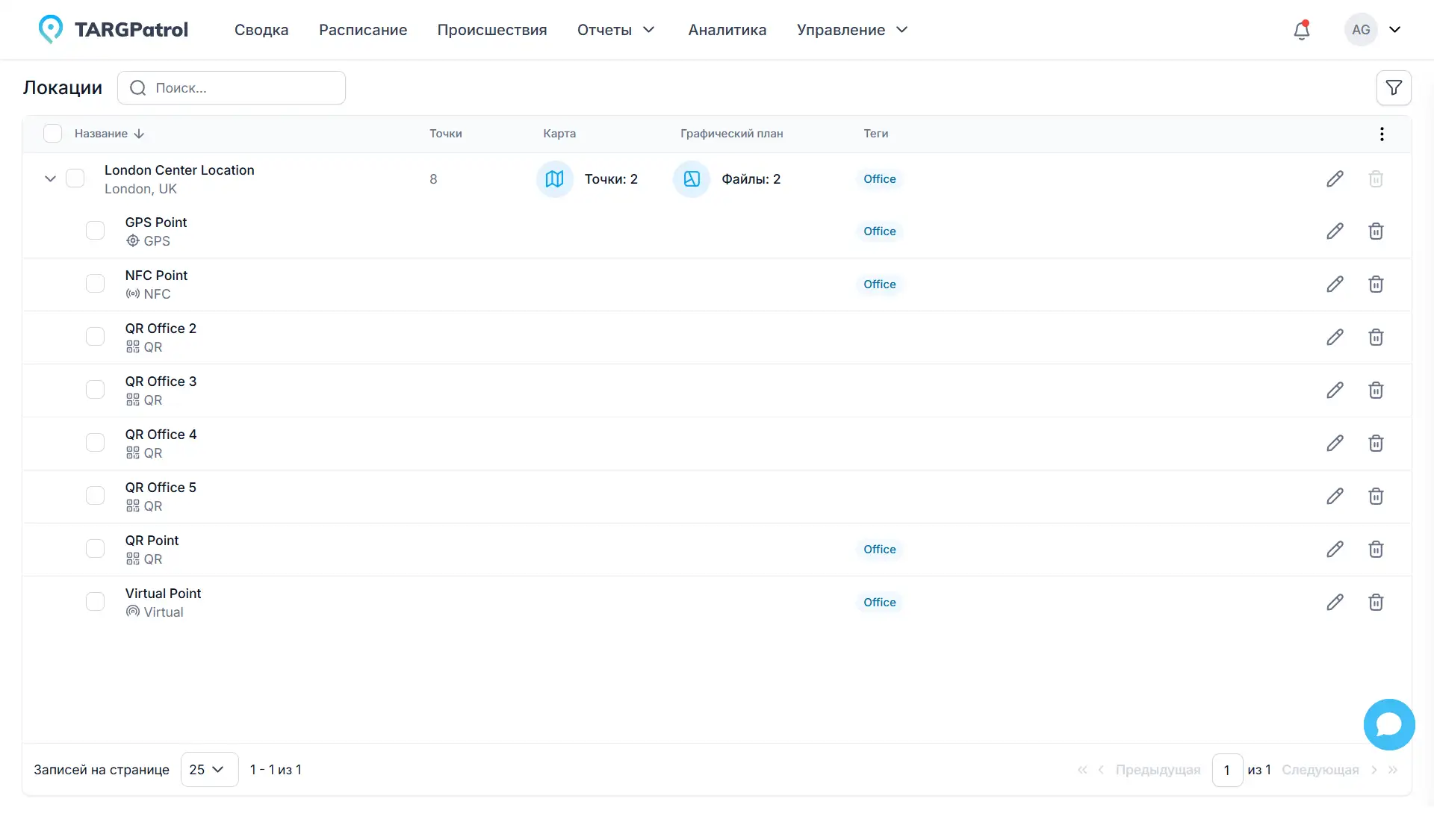
Task: Expand the Отчеты menu dropdown
Action: (616, 30)
